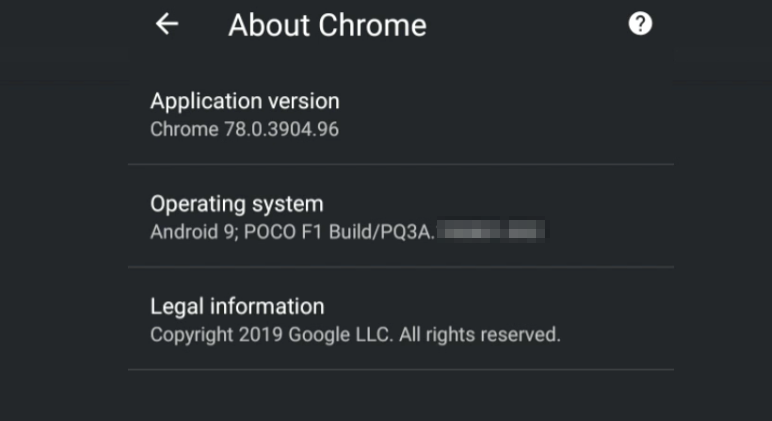772x421 pixels.
Task: Click the divider below Legal information
Action: coord(400,369)
